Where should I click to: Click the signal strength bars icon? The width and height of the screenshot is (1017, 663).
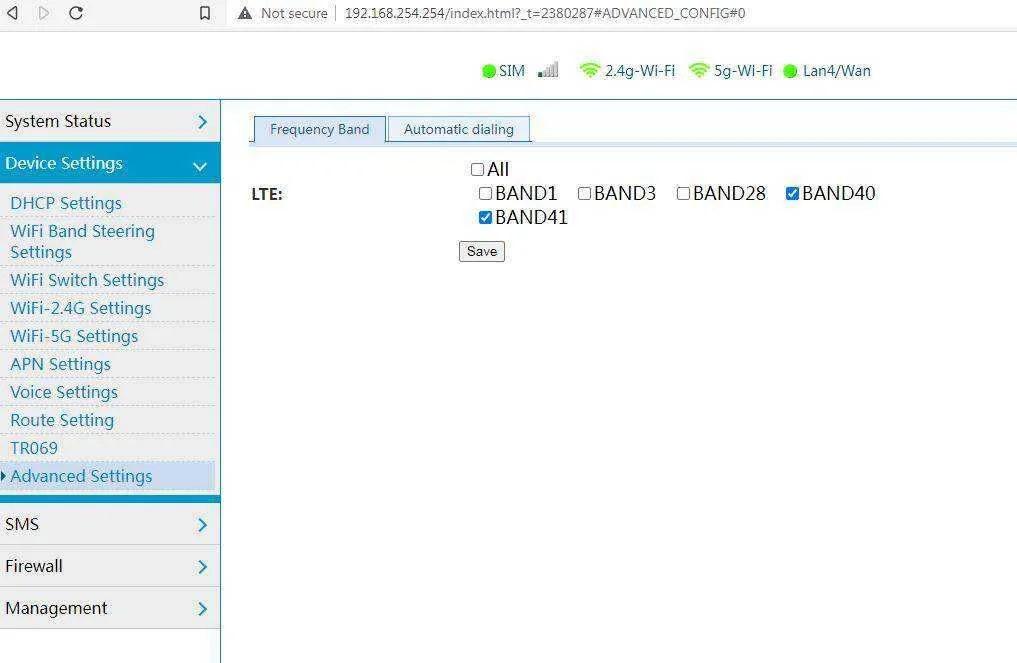click(548, 69)
